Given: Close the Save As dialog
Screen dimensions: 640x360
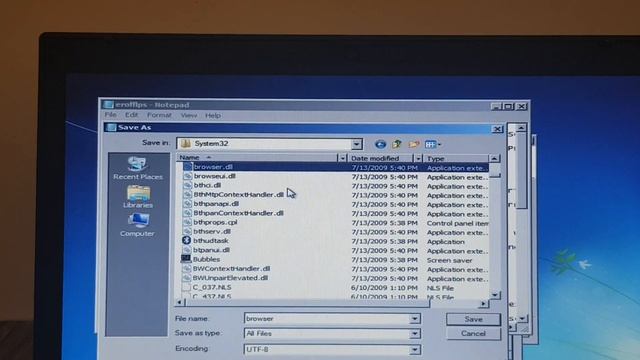Looking at the screenshot, I should click(x=497, y=129).
